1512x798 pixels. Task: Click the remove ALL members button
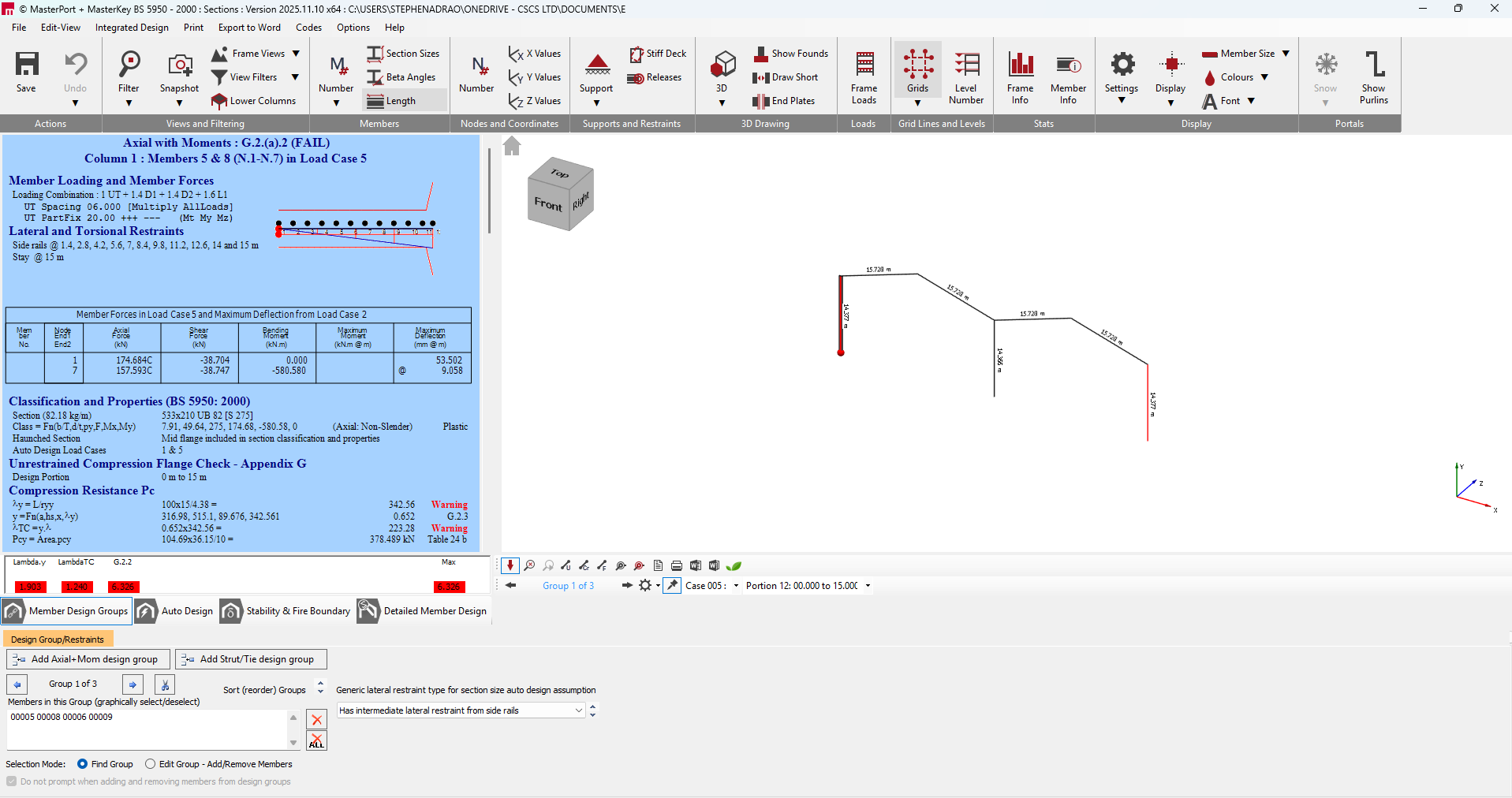coord(316,740)
